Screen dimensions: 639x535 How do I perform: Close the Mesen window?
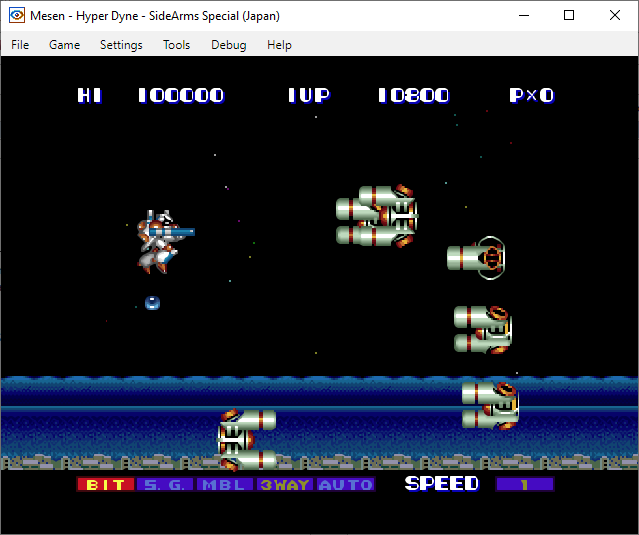click(615, 15)
